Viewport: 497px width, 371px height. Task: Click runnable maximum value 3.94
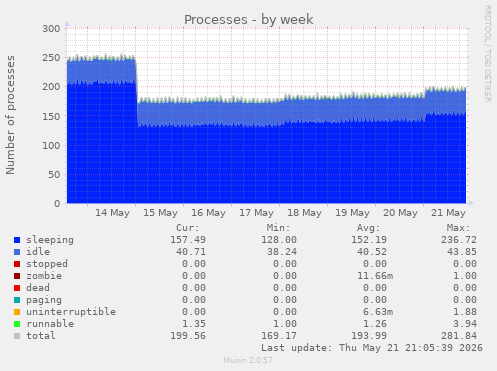(x=465, y=324)
